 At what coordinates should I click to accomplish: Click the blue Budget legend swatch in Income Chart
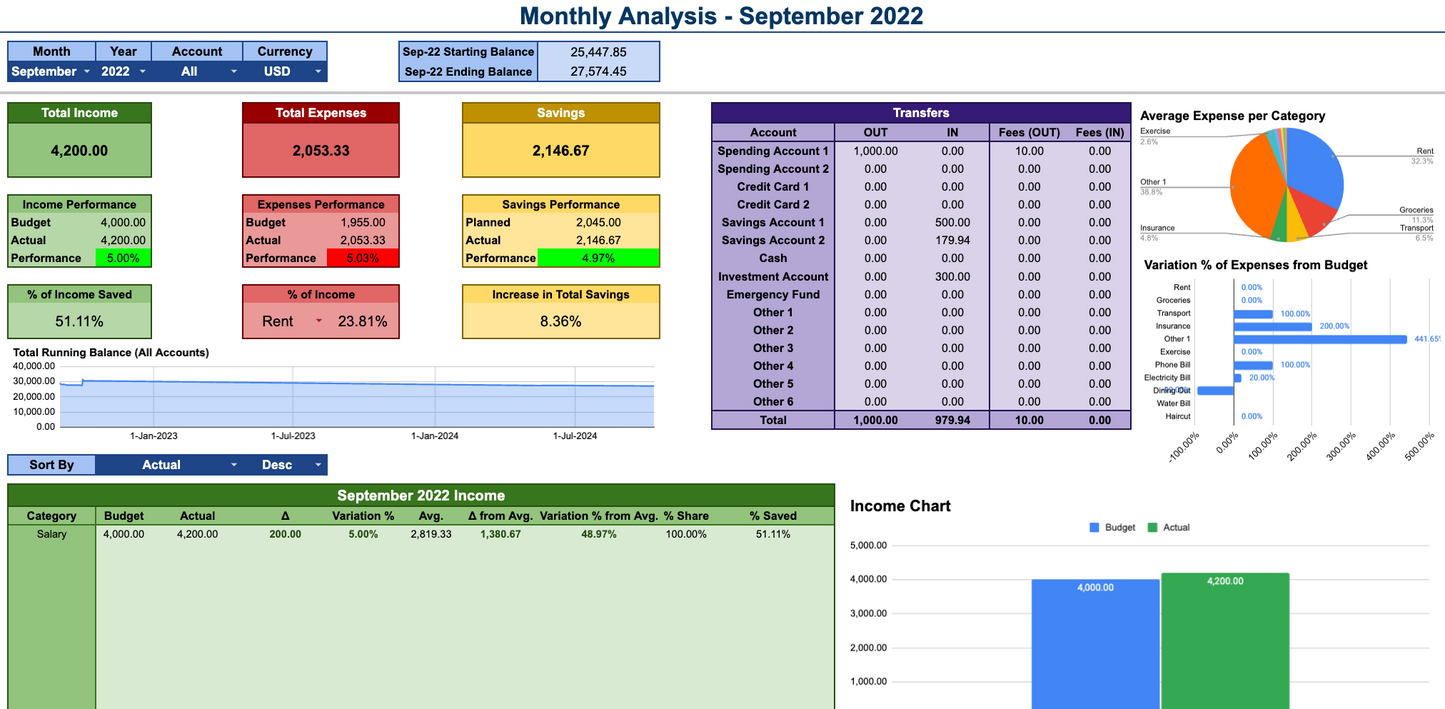pyautogui.click(x=1096, y=527)
